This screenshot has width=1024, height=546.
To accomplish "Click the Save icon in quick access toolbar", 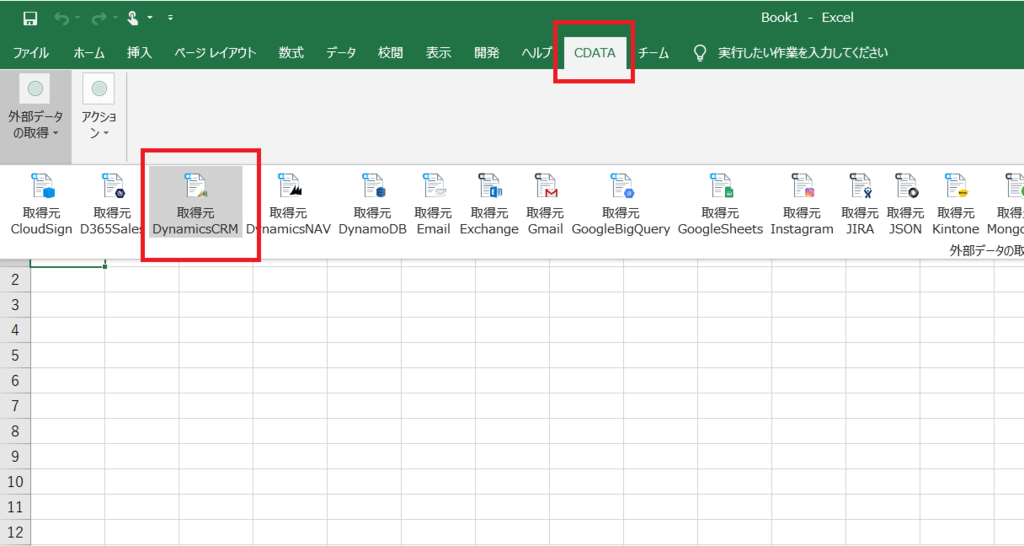I will [x=29, y=18].
